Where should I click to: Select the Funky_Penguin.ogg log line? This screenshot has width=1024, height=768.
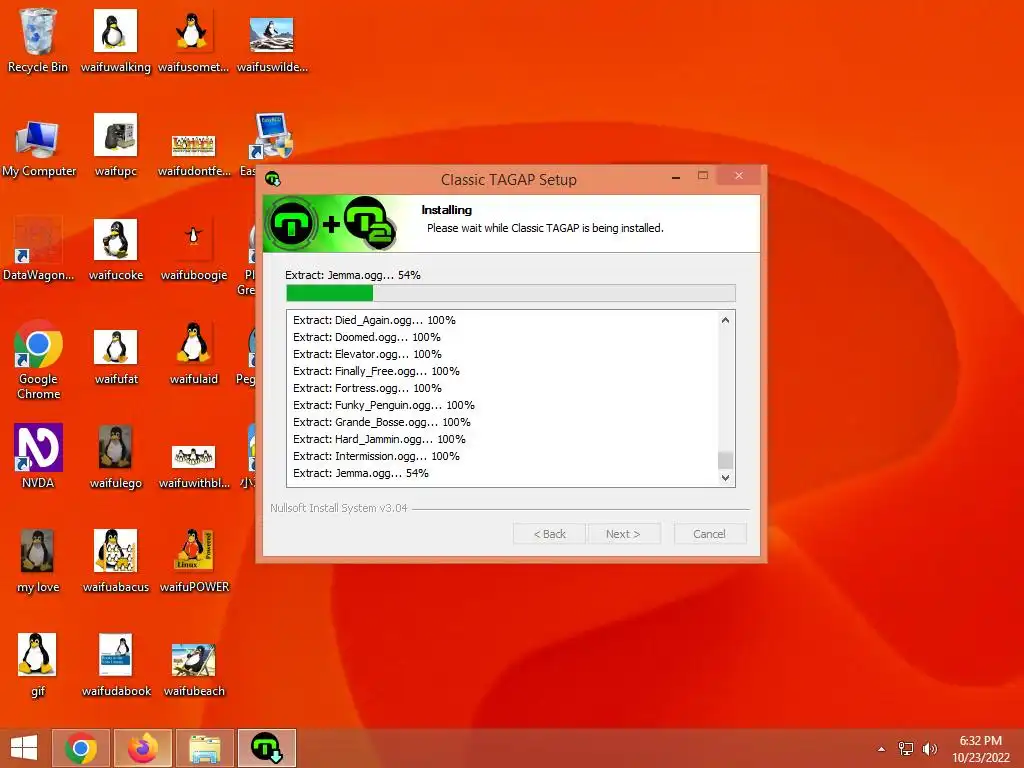[x=383, y=405]
